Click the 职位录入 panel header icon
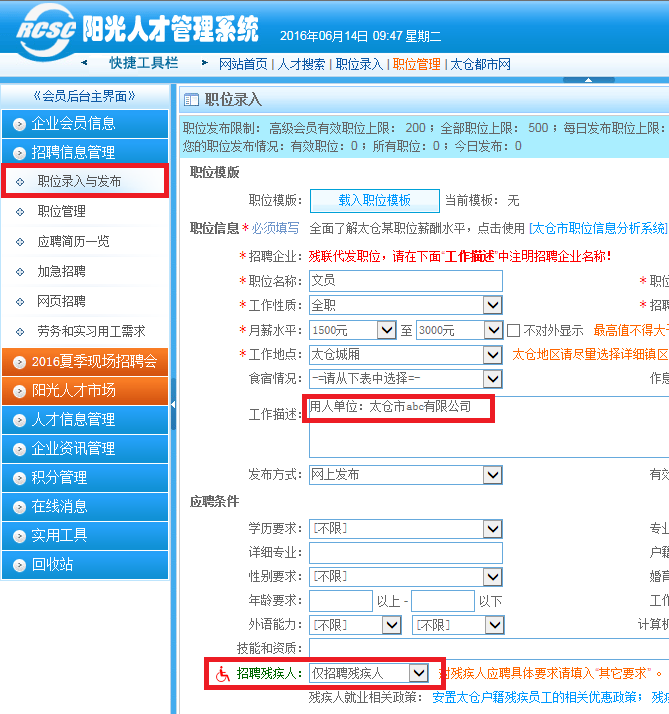This screenshot has width=669, height=714. pos(192,99)
